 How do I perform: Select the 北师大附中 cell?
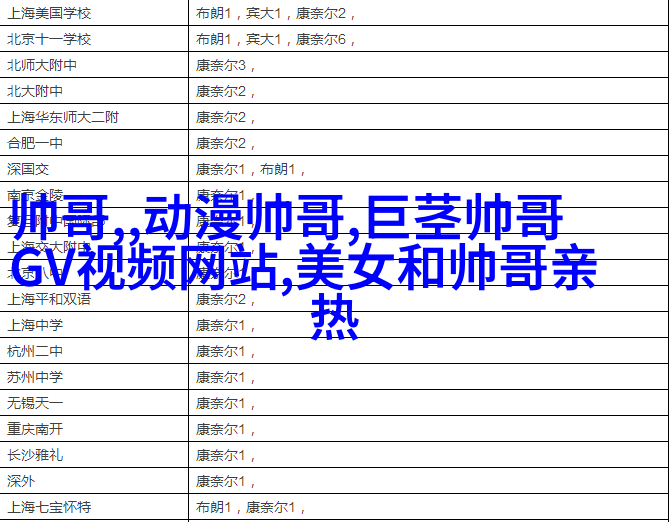(x=94, y=65)
